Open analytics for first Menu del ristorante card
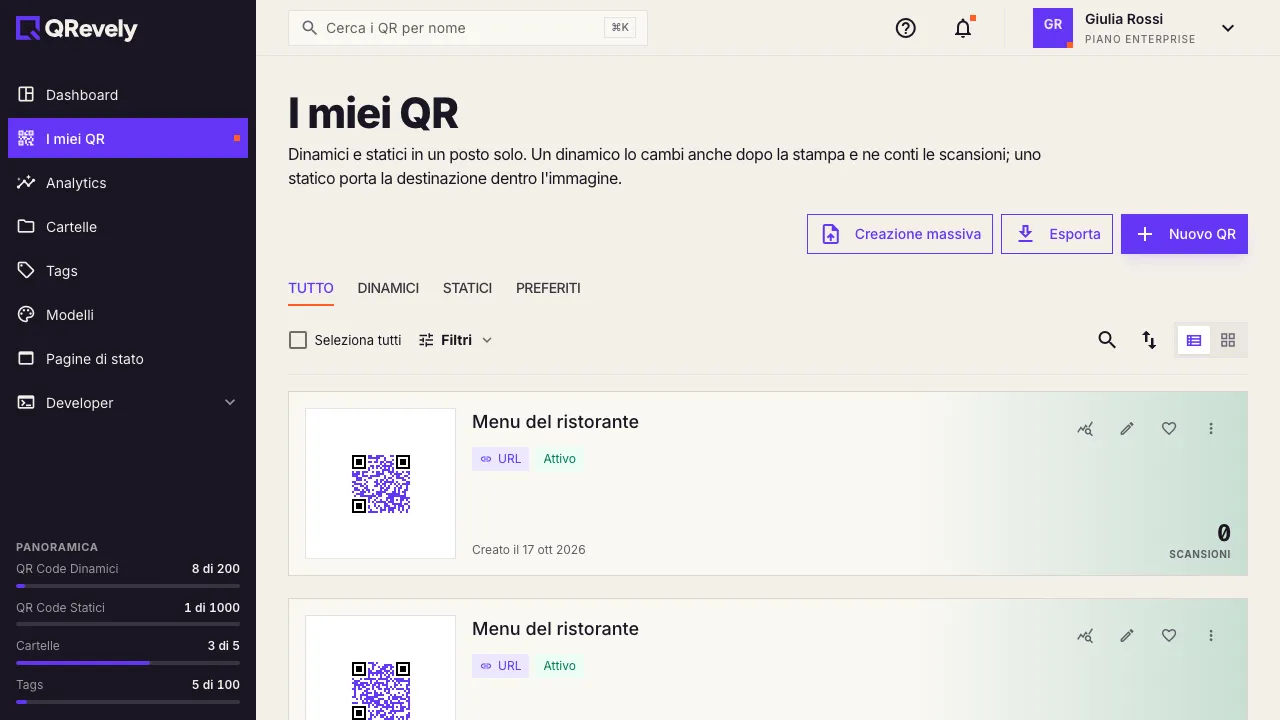This screenshot has width=1280, height=720. pyautogui.click(x=1085, y=428)
